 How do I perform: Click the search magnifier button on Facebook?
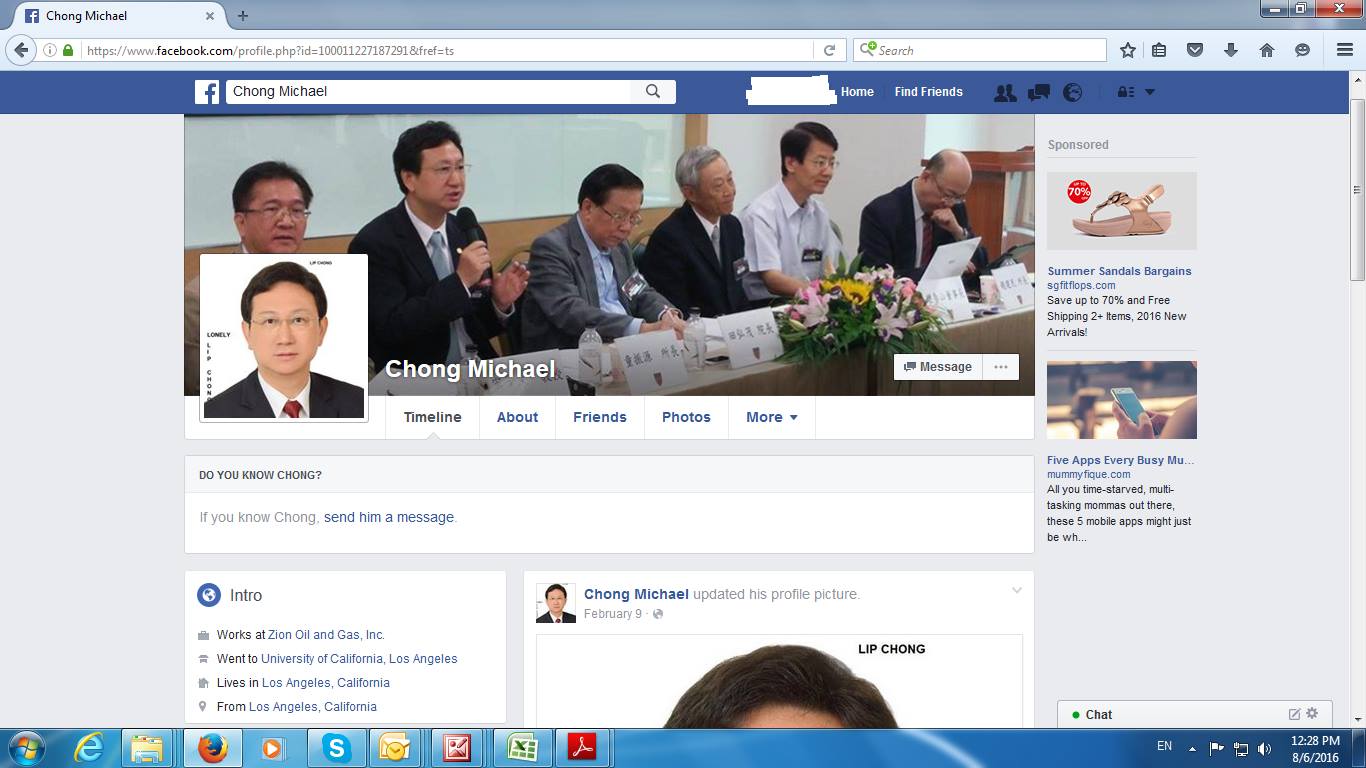[653, 92]
